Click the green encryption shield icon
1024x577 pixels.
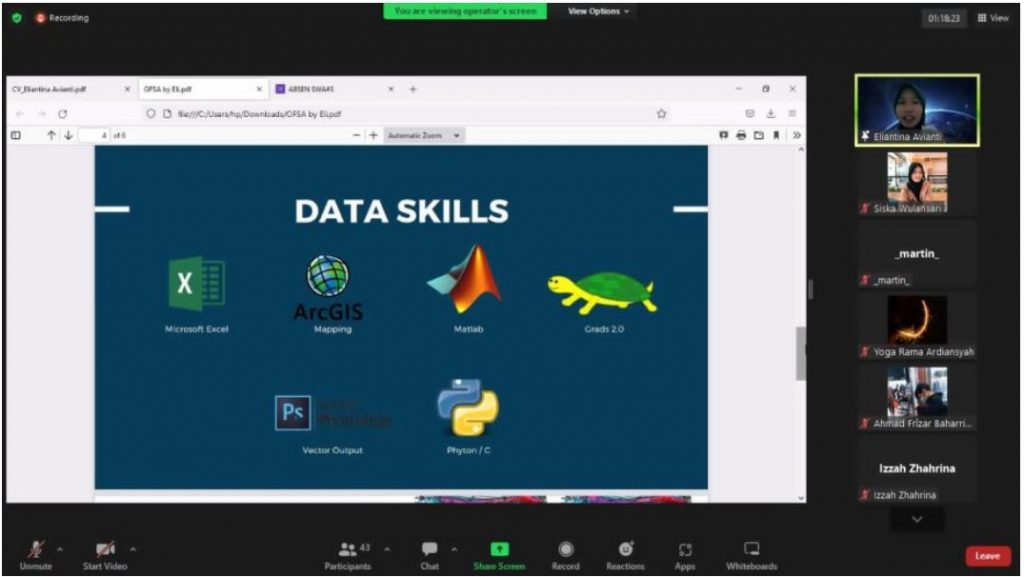click(x=17, y=18)
